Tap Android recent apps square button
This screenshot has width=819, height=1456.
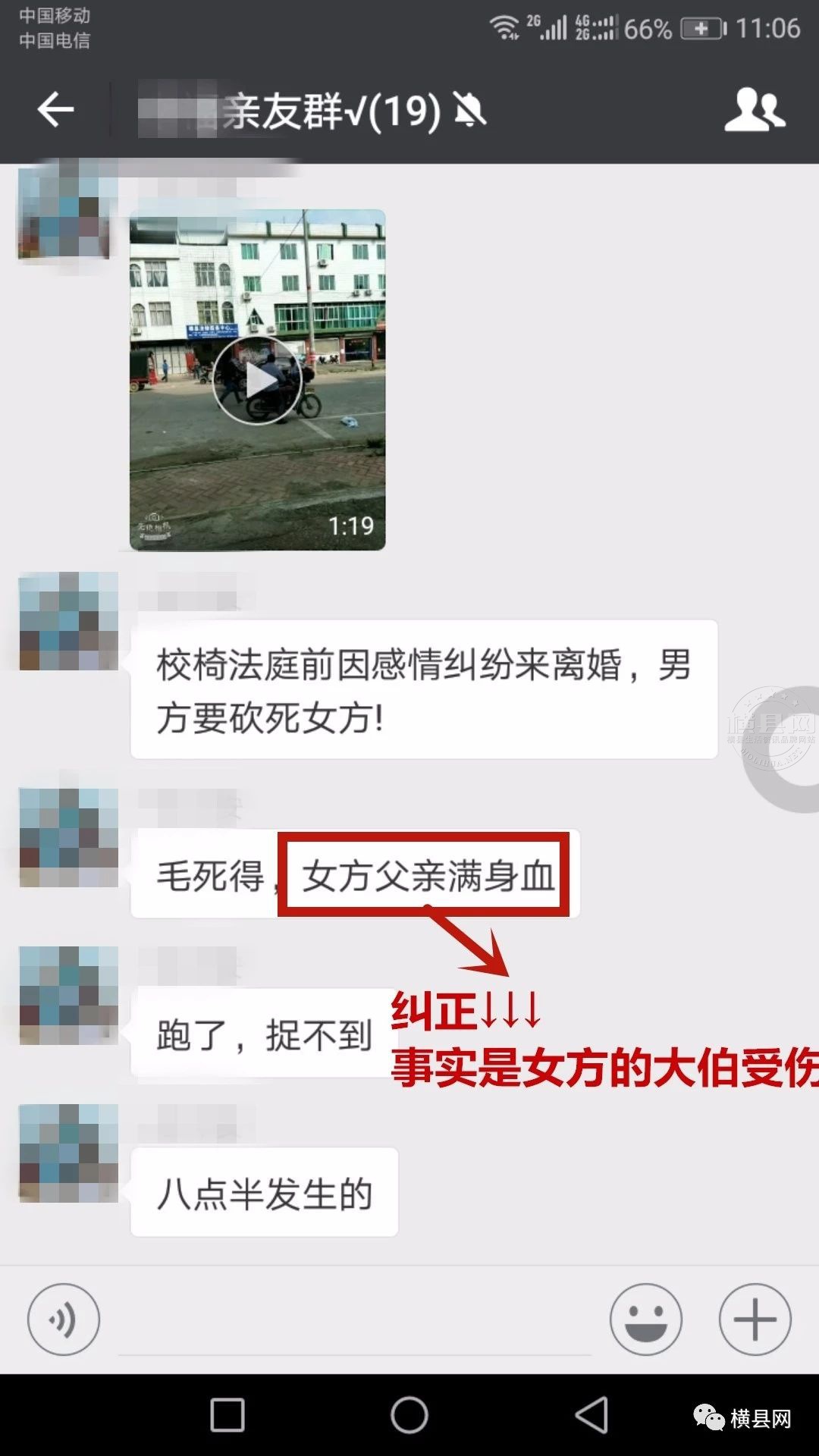227,1415
